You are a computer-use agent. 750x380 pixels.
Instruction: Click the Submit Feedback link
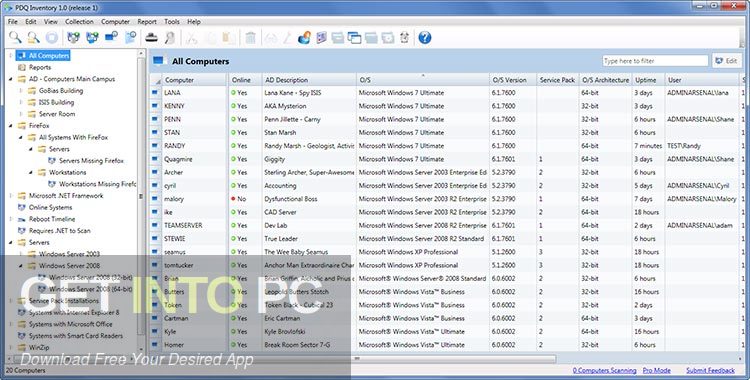pos(710,370)
